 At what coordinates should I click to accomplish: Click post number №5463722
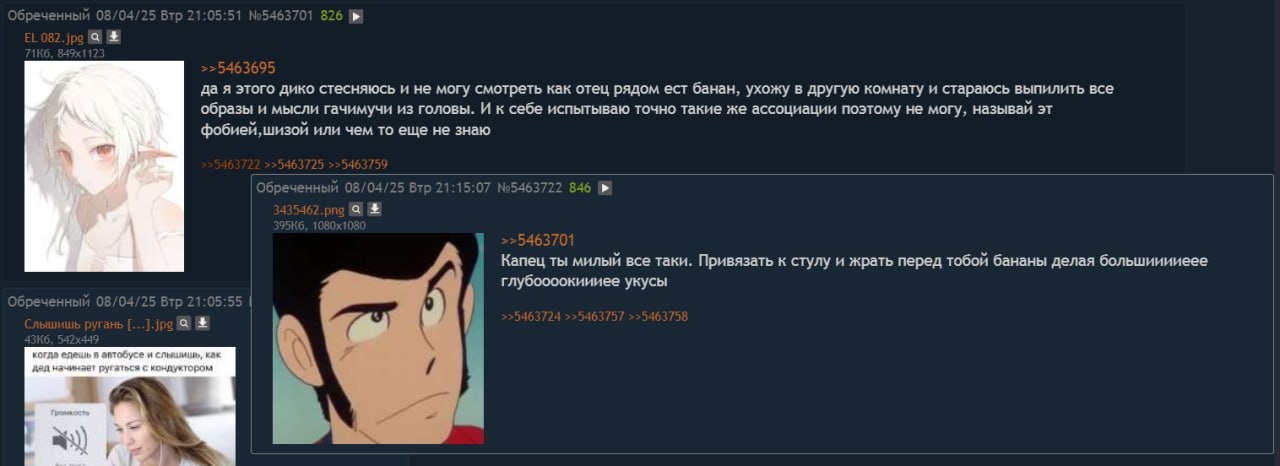click(529, 188)
